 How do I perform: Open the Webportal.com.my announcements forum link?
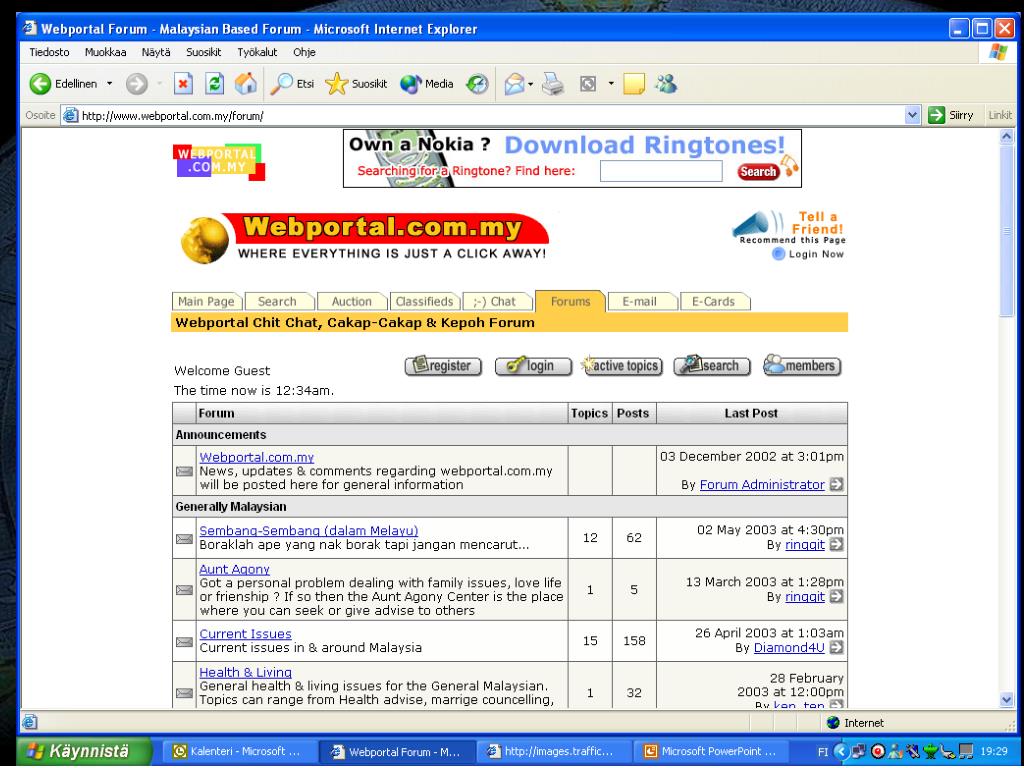(257, 457)
